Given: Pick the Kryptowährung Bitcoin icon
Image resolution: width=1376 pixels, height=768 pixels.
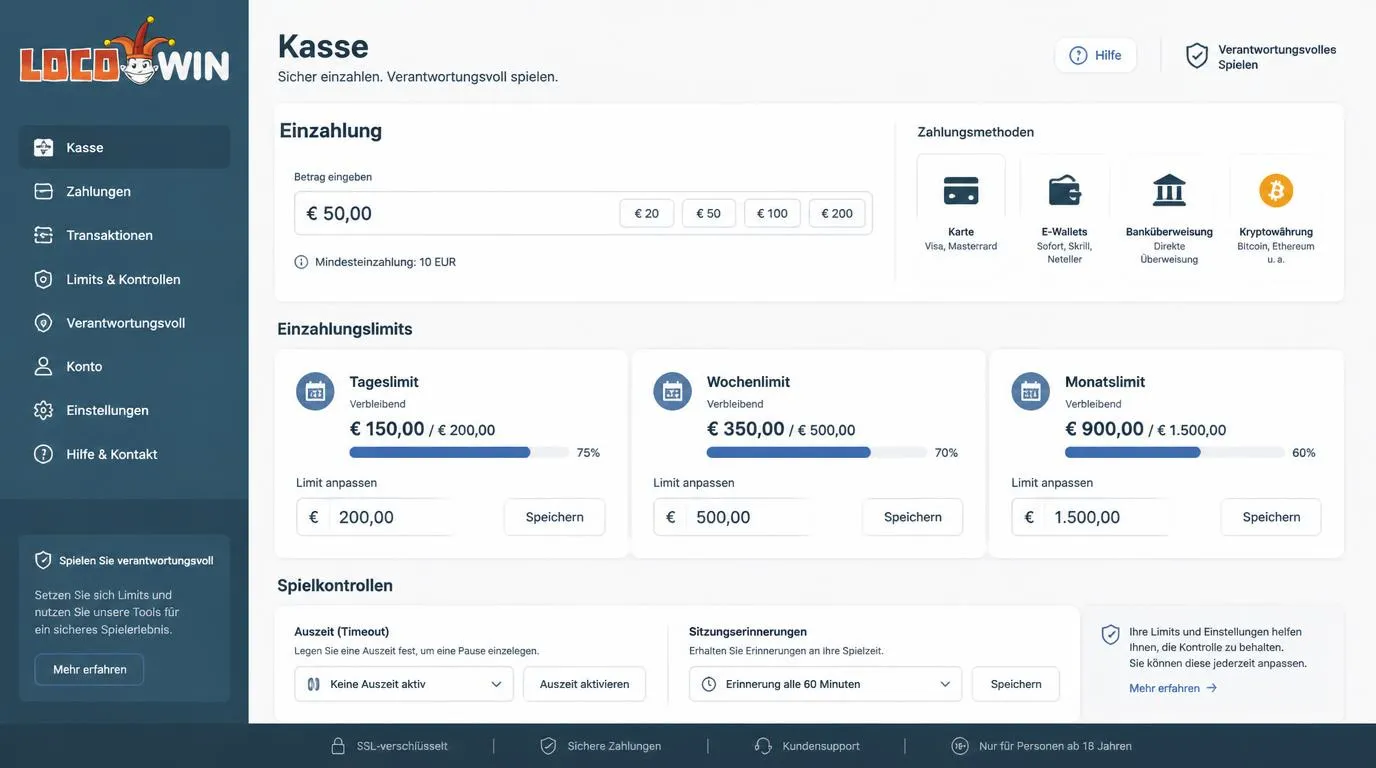Looking at the screenshot, I should pos(1276,190).
